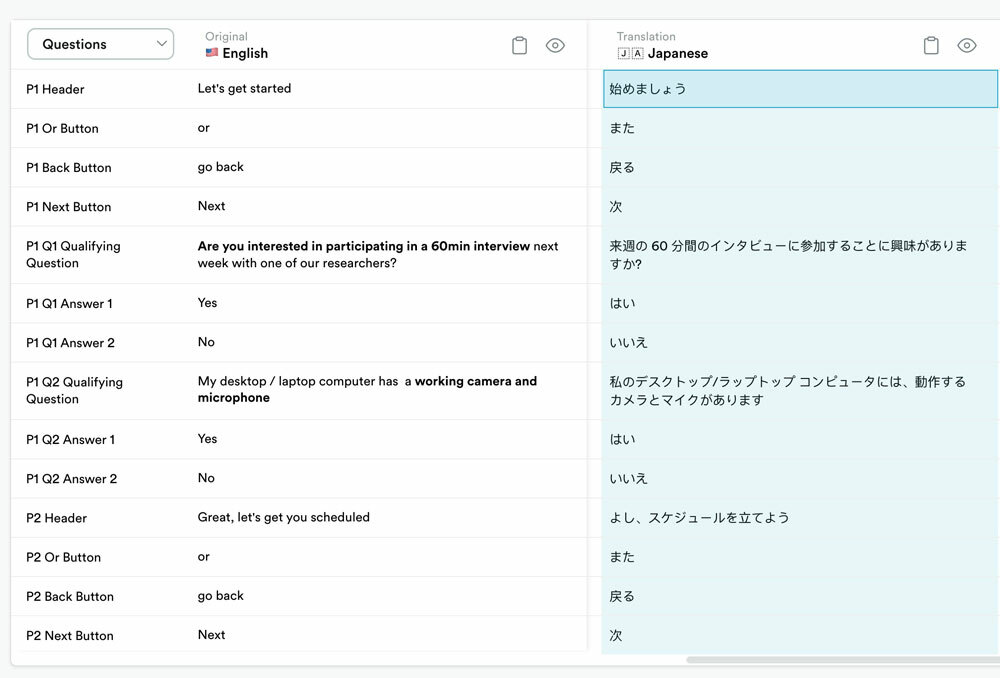Click the horizontal scrollbar at the bottom
The width and height of the screenshot is (1000, 678).
pos(840,660)
